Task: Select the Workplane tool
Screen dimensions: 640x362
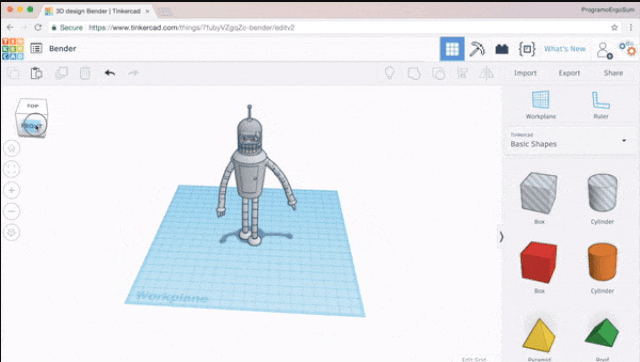Action: [540, 105]
